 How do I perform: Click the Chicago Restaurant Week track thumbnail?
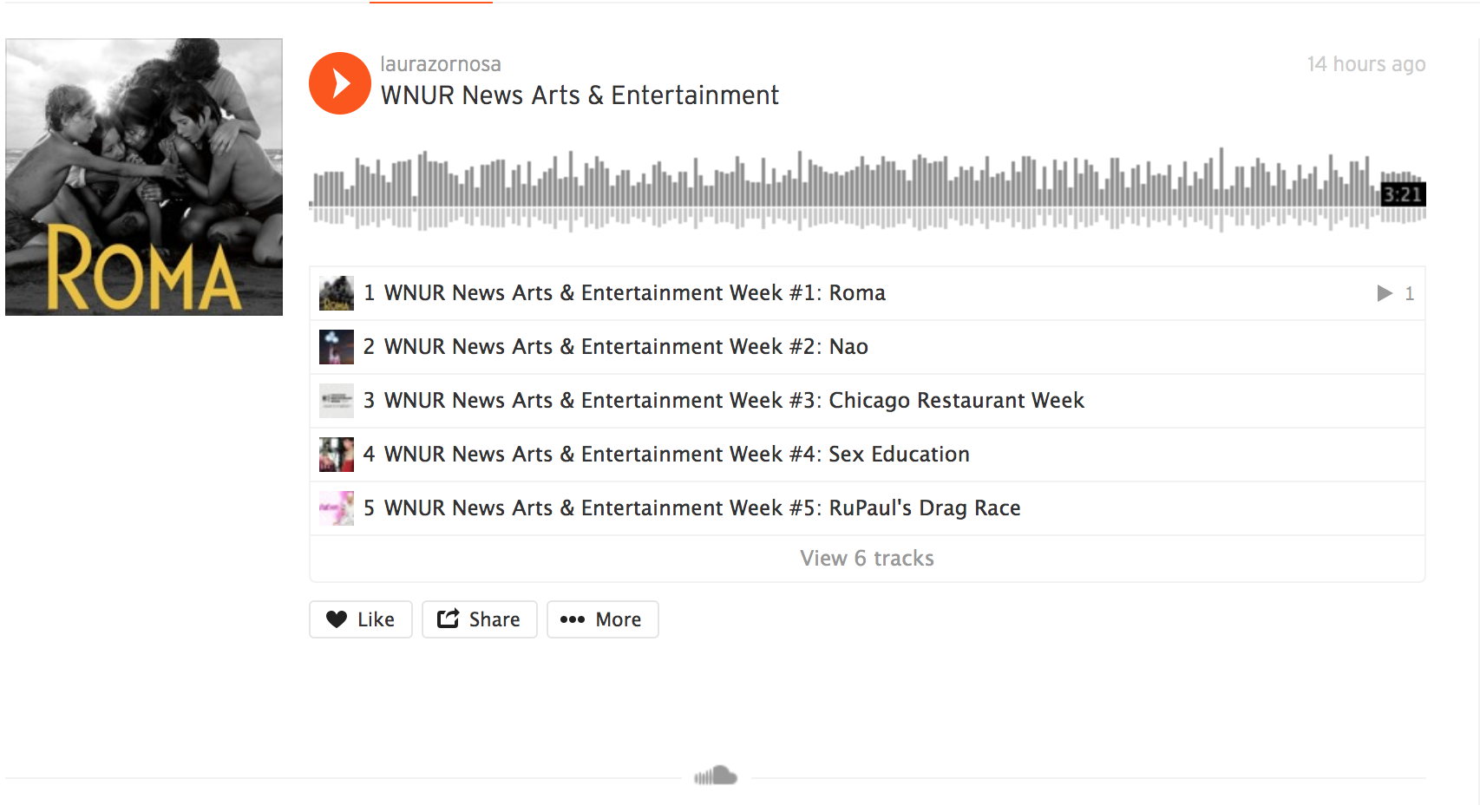click(337, 401)
